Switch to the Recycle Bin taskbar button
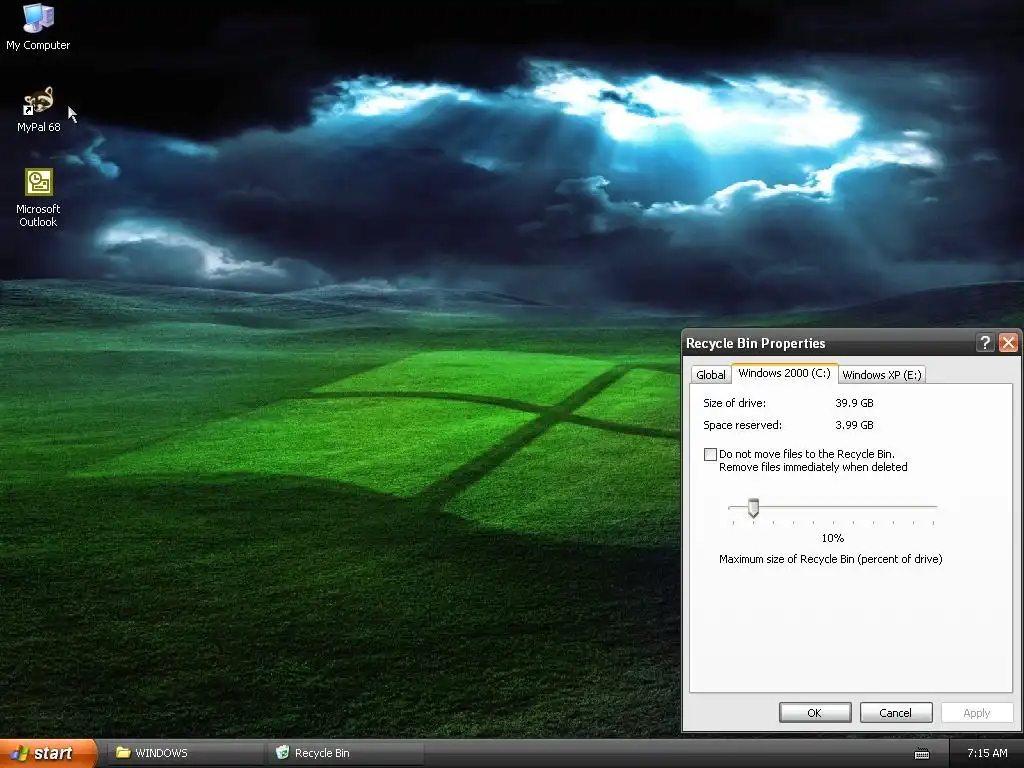 (346, 753)
